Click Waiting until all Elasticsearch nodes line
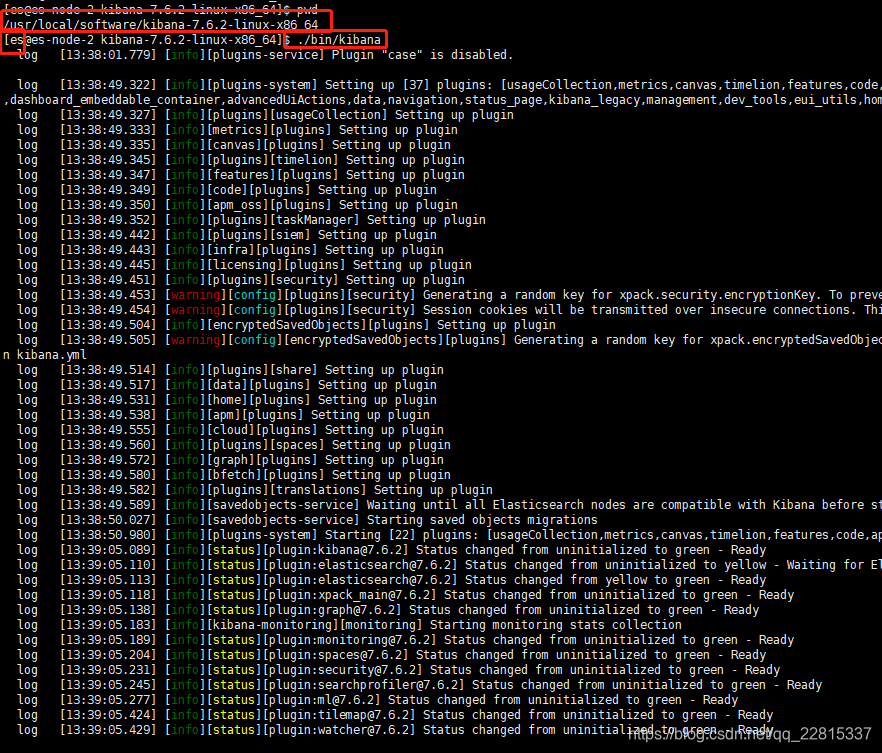Screen dimensions: 882x753 (x=449, y=505)
